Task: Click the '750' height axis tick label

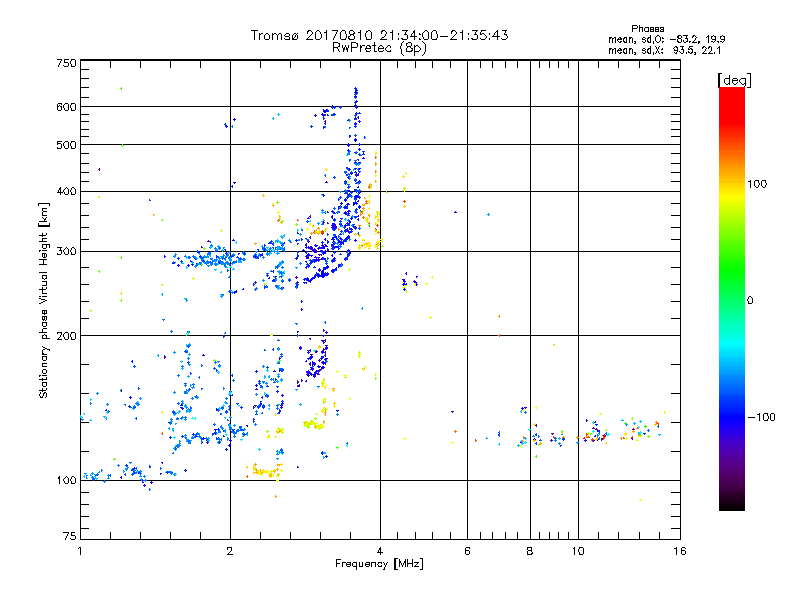Action: click(x=66, y=63)
